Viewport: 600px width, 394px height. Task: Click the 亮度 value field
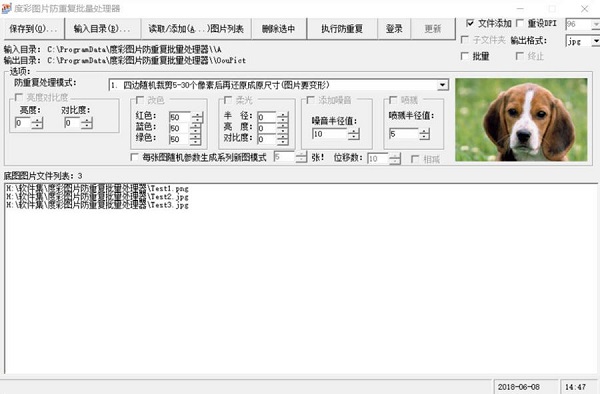23,123
